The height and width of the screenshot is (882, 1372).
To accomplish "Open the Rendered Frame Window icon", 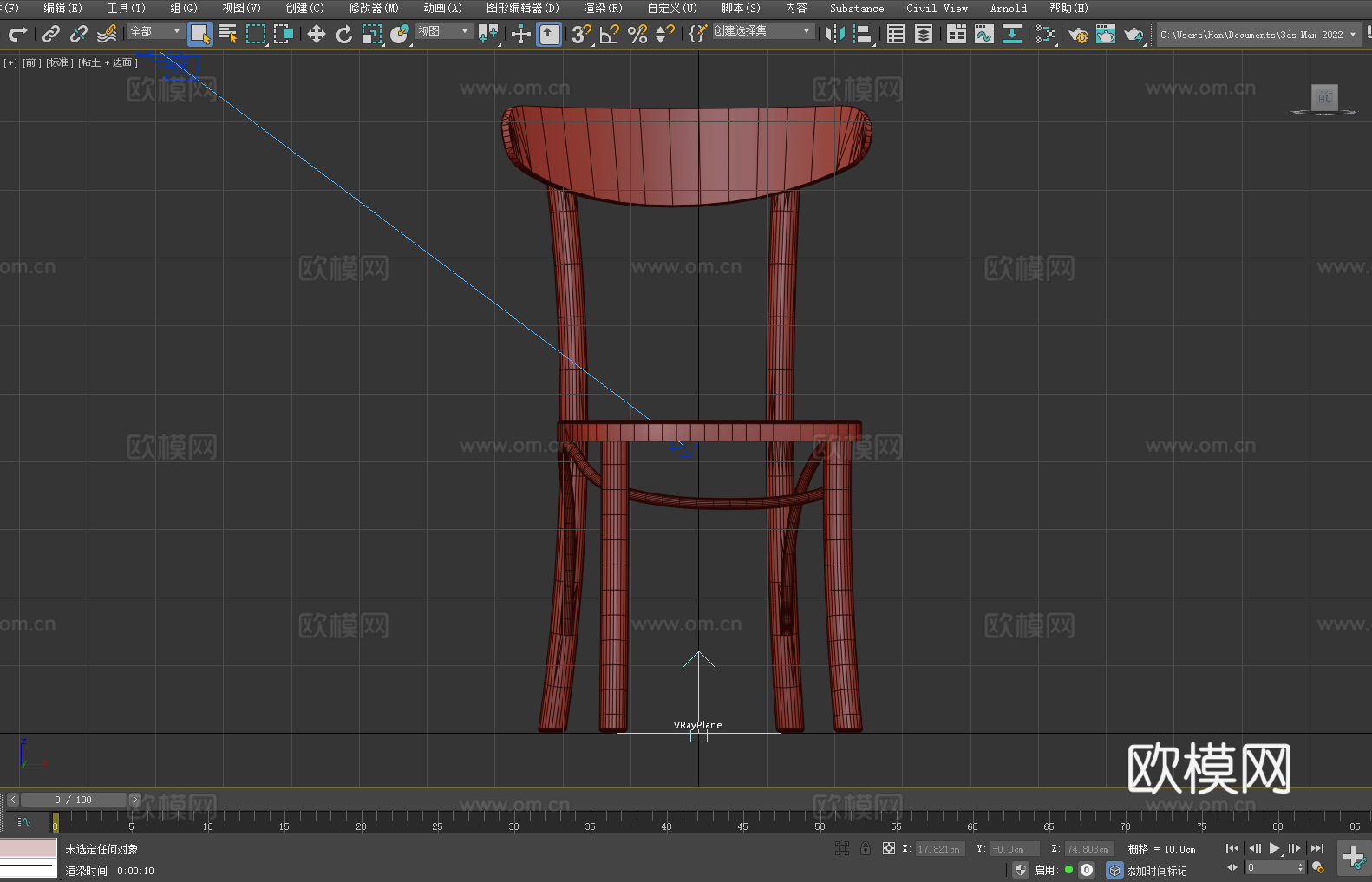I will coord(1106,34).
